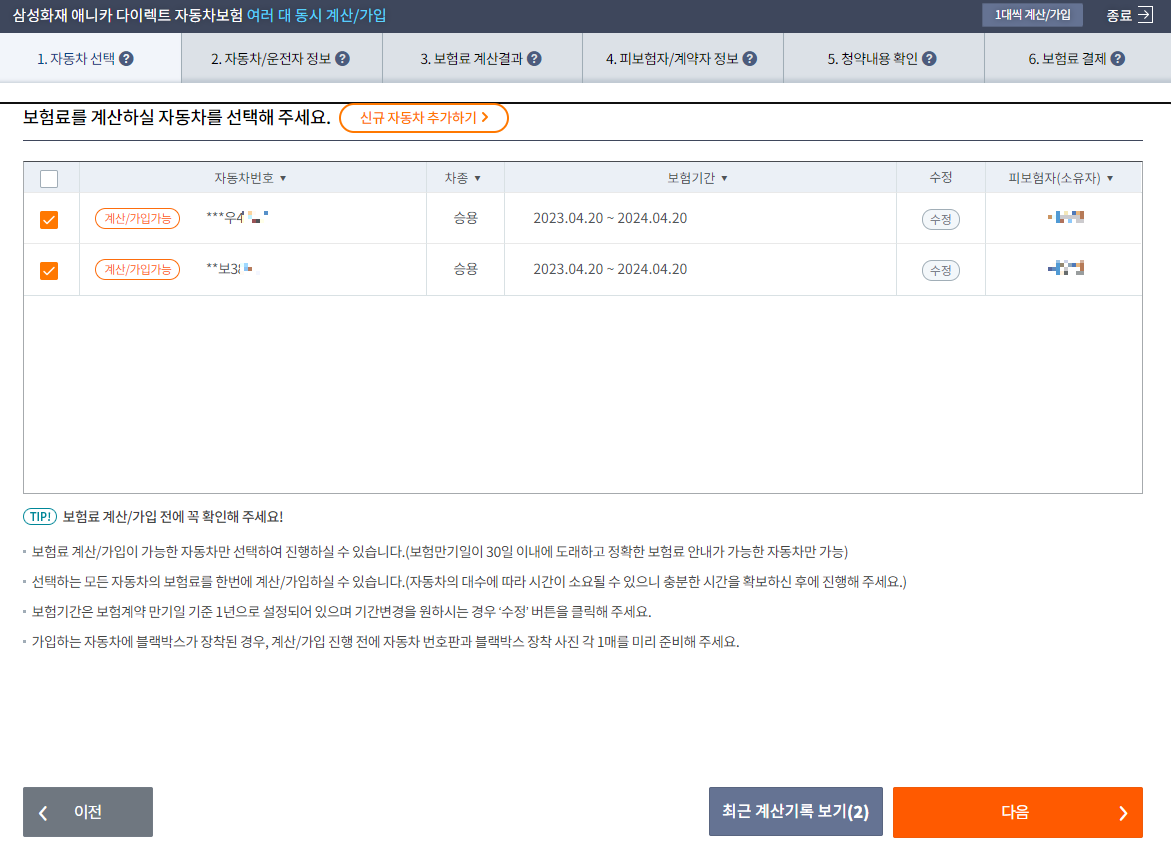The image size is (1171, 851).
Task: Uncheck the **보3 car row checkbox
Action: click(x=49, y=270)
